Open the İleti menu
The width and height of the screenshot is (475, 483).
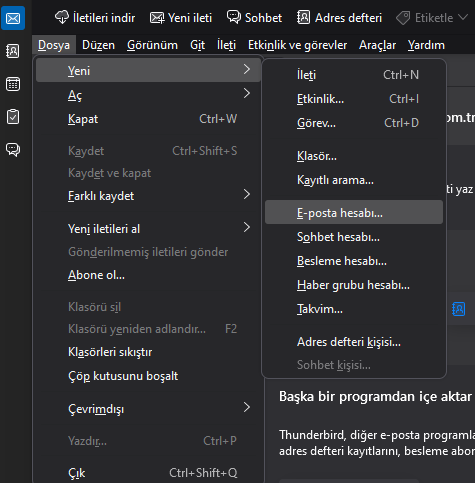(226, 45)
